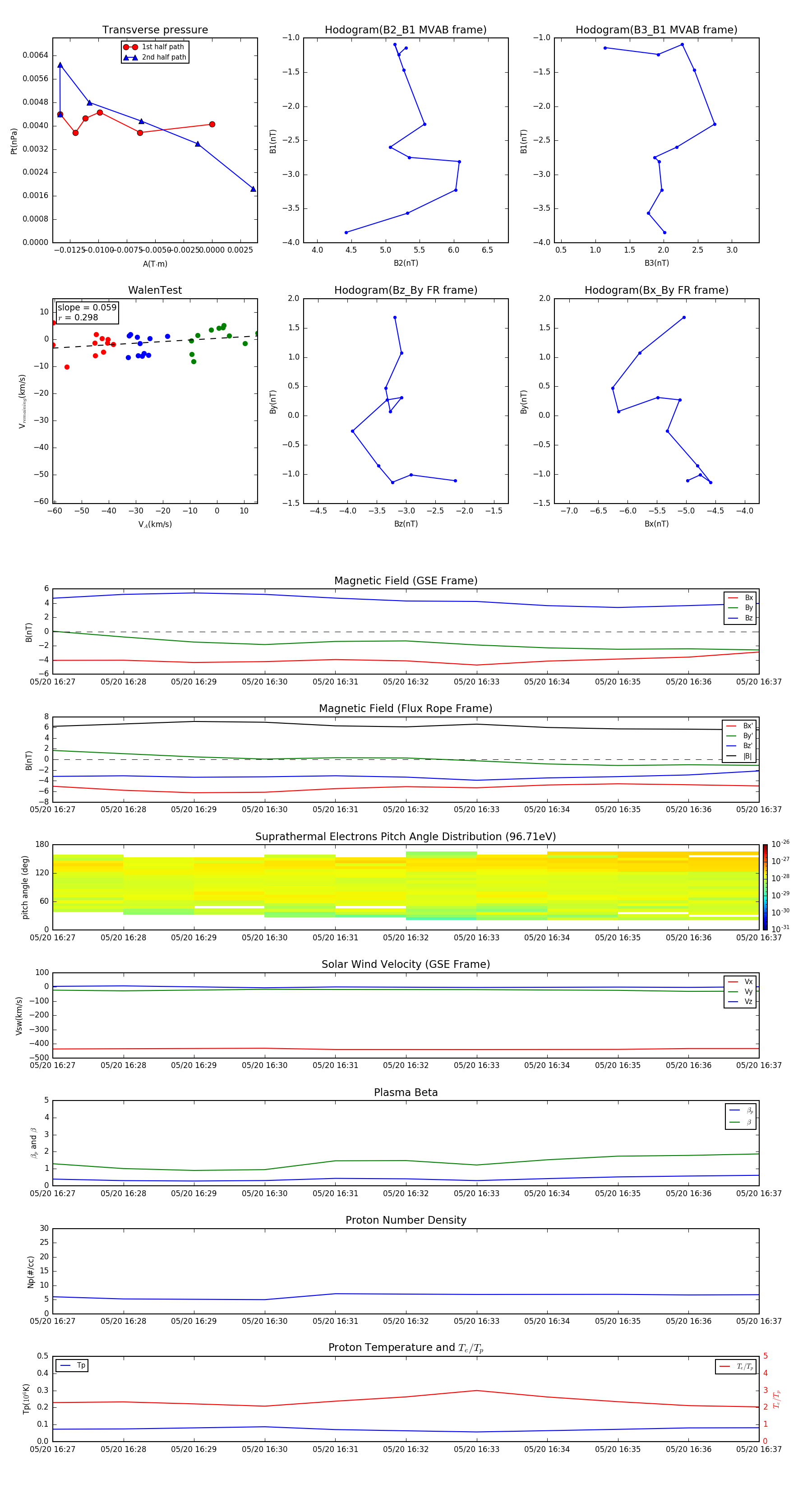This screenshot has width=812, height=1489.
Task: Click the "Vsw(km/s)" axis label
Action: 19,1016
